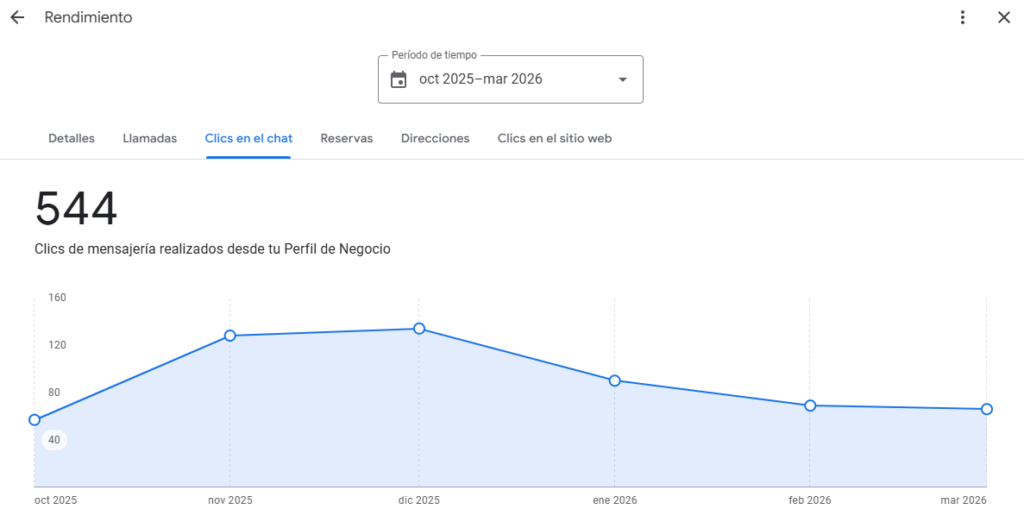Close the Rendimiento panel
The image size is (1024, 528).
[x=1004, y=18]
